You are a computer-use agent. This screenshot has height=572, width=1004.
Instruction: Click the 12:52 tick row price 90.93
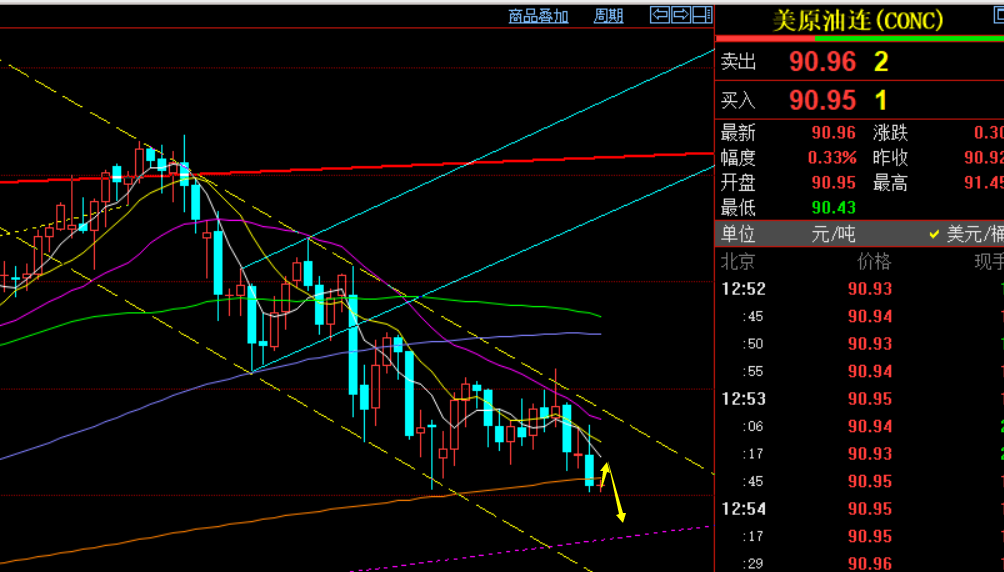tap(870, 289)
